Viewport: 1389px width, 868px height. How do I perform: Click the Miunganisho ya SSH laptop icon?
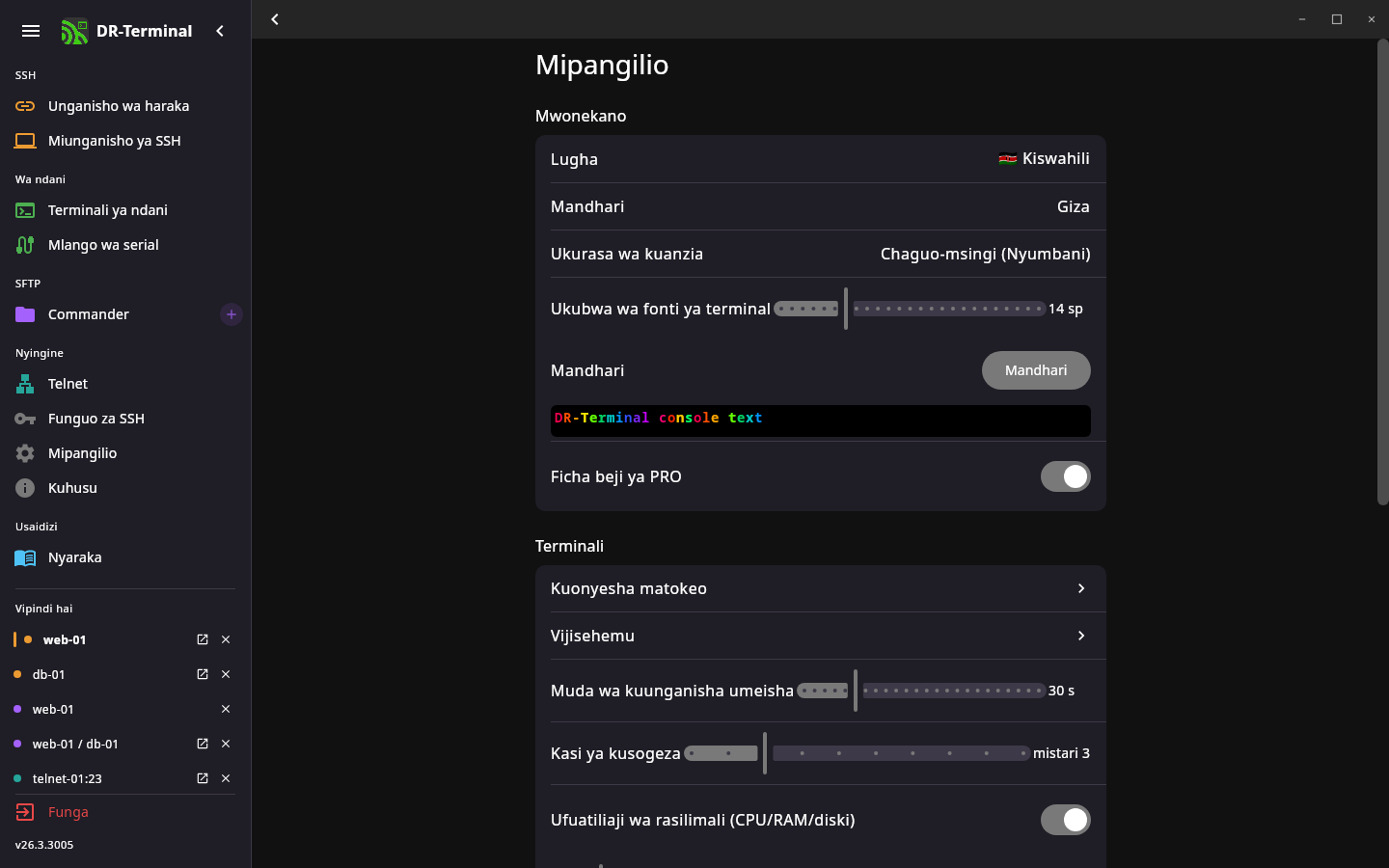coord(25,141)
